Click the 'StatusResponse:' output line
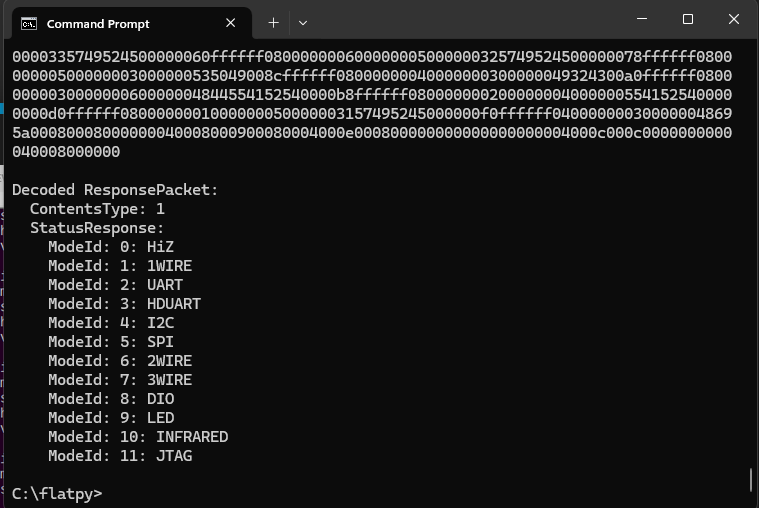Viewport: 759px width, 508px height. 97,228
